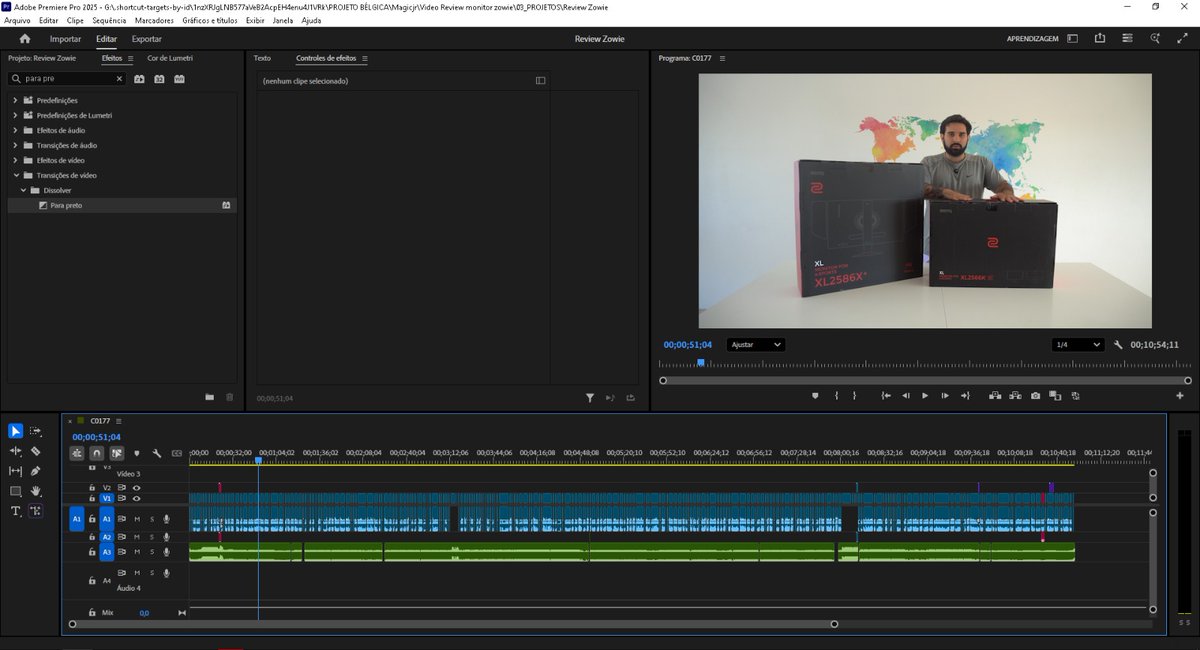Open Program monitor button editor plus
Screen dimensions: 1200x650
[1180, 396]
